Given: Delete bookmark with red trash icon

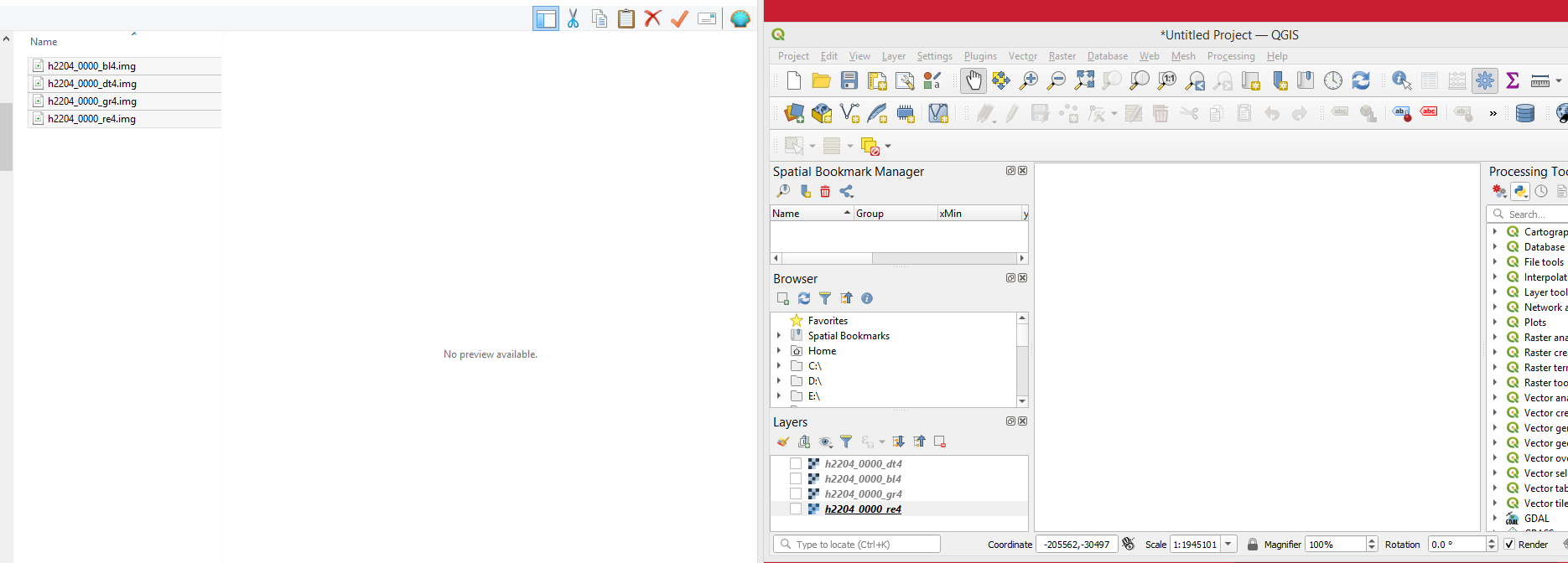Looking at the screenshot, I should point(825,192).
